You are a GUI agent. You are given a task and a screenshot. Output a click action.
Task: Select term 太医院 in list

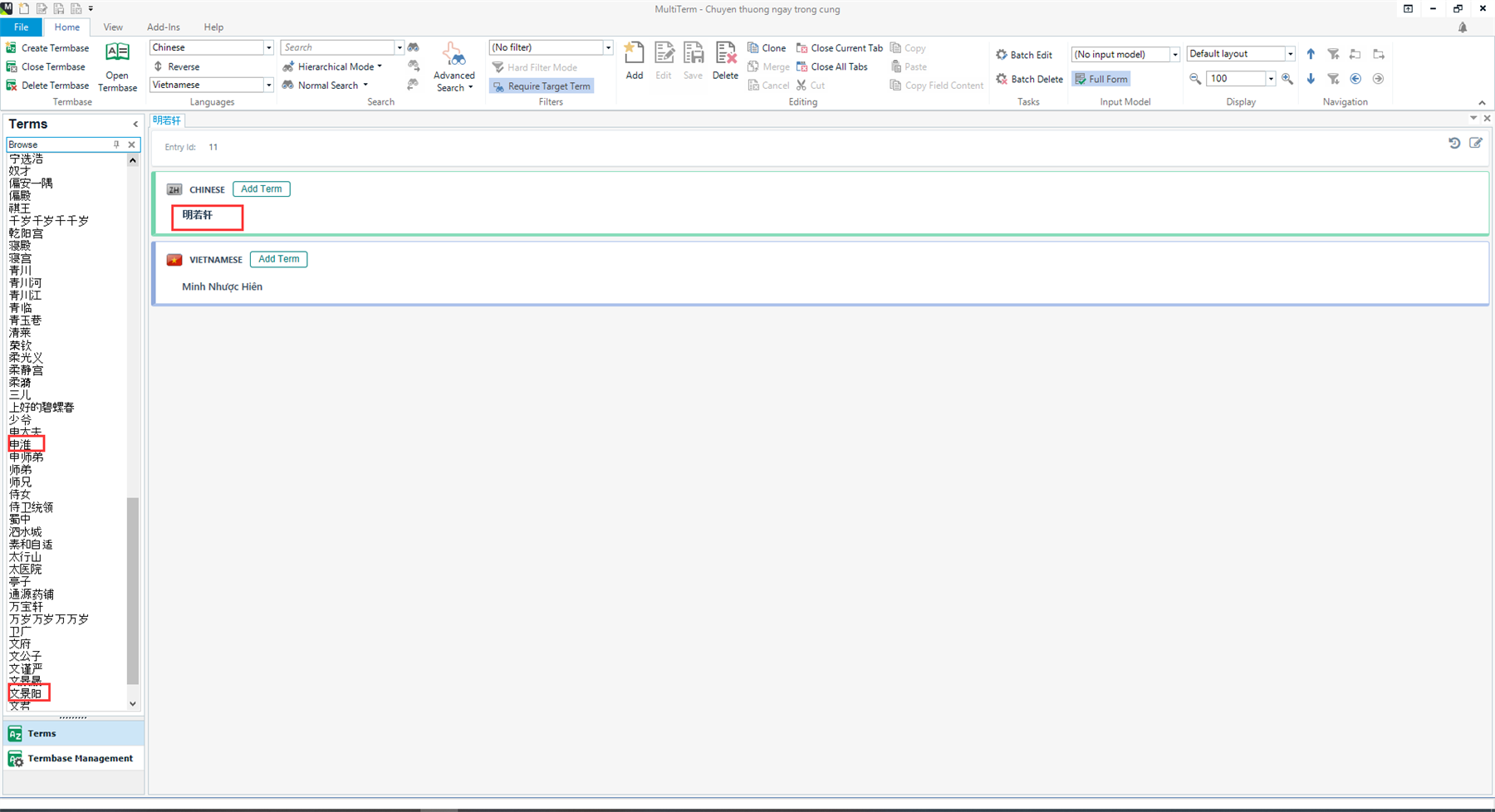pos(26,570)
